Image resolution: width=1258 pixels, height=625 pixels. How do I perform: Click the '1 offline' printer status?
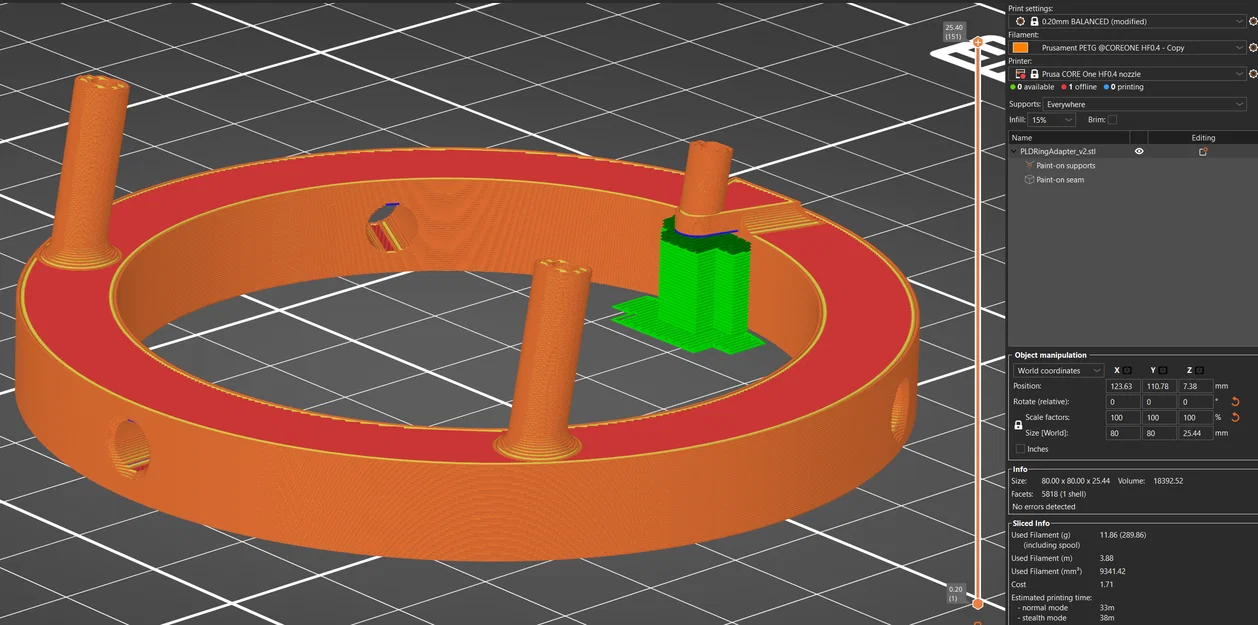pos(1079,87)
